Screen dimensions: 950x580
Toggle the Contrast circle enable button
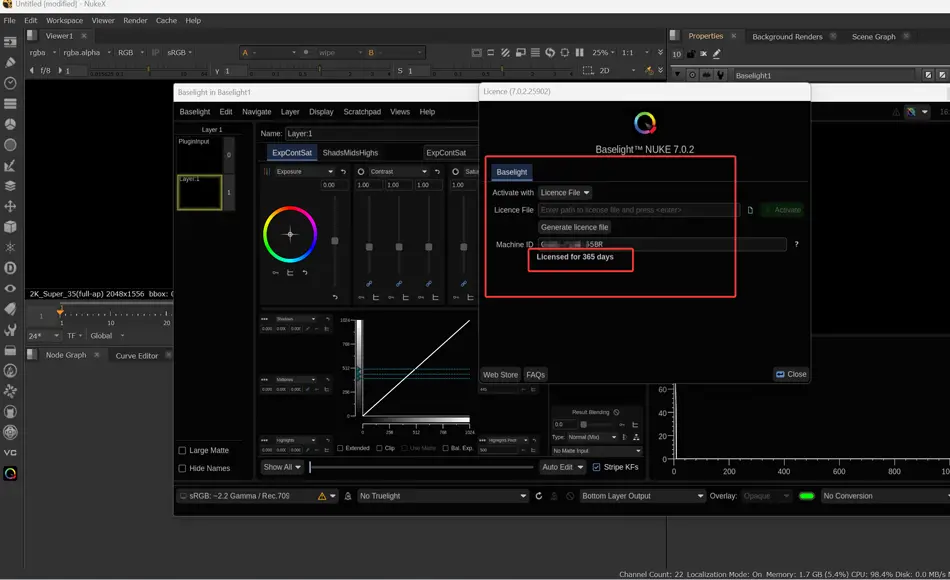361,172
